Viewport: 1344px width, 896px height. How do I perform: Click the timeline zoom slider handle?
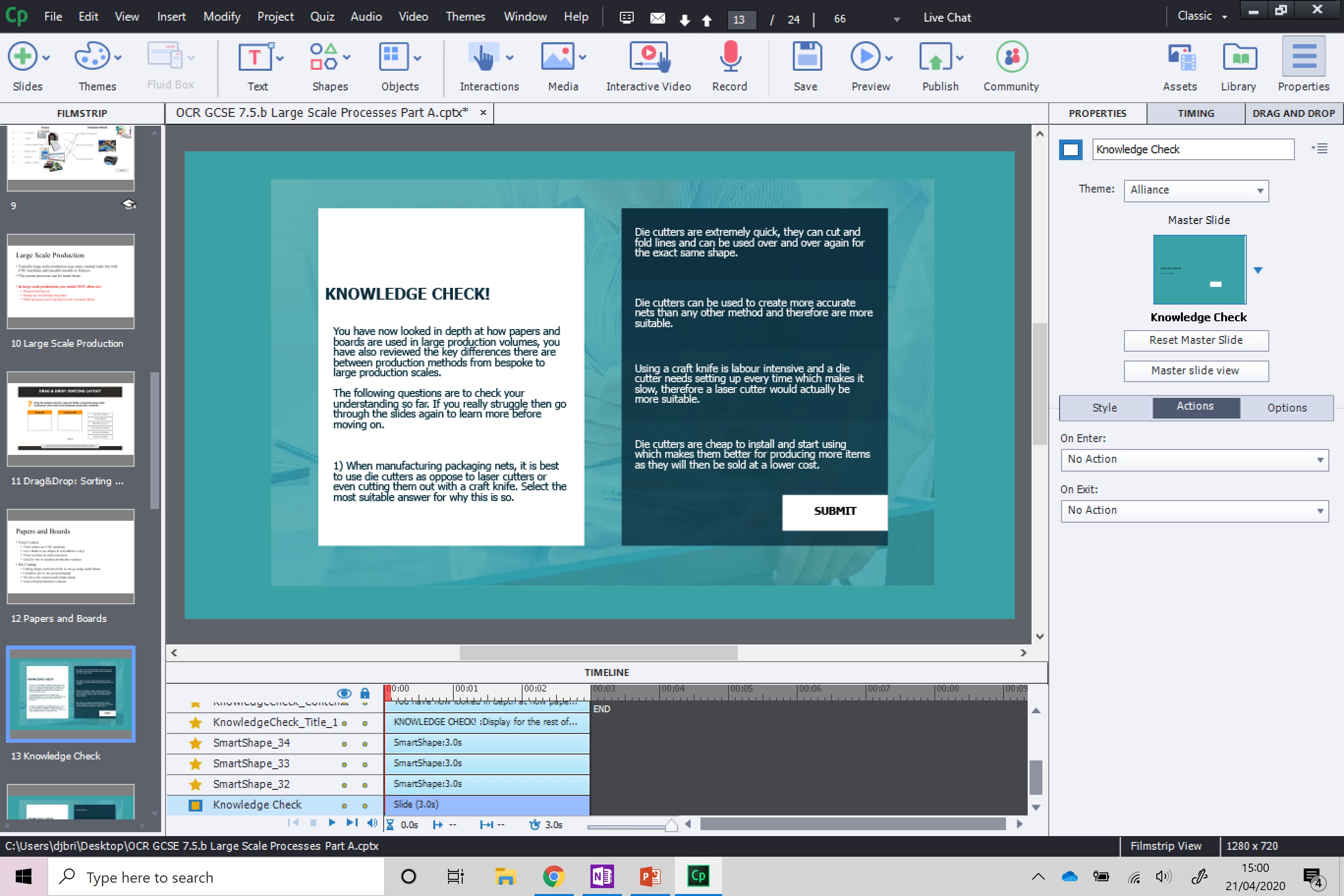coord(672,825)
